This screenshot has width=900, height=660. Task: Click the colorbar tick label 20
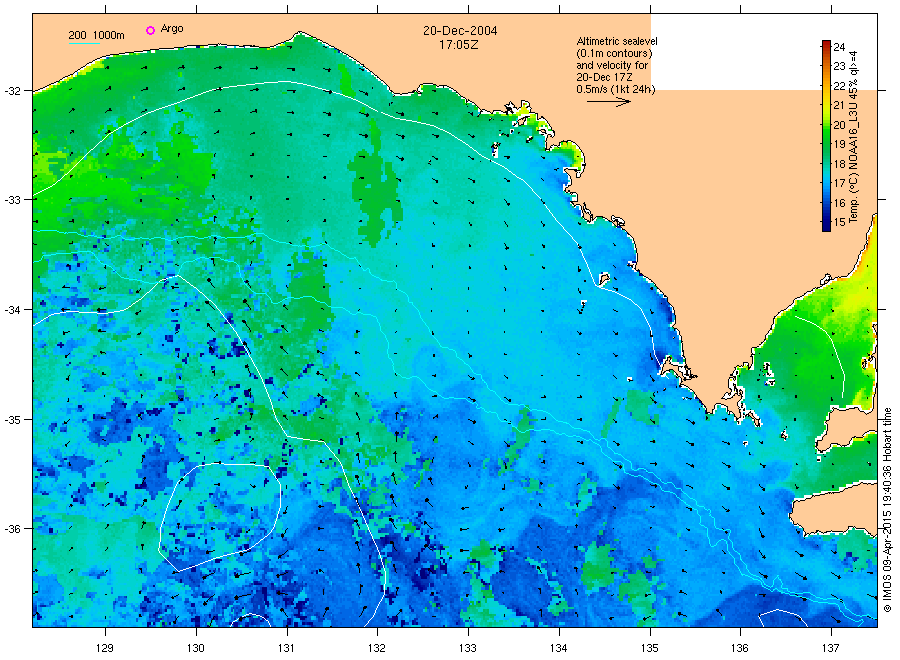coord(839,125)
